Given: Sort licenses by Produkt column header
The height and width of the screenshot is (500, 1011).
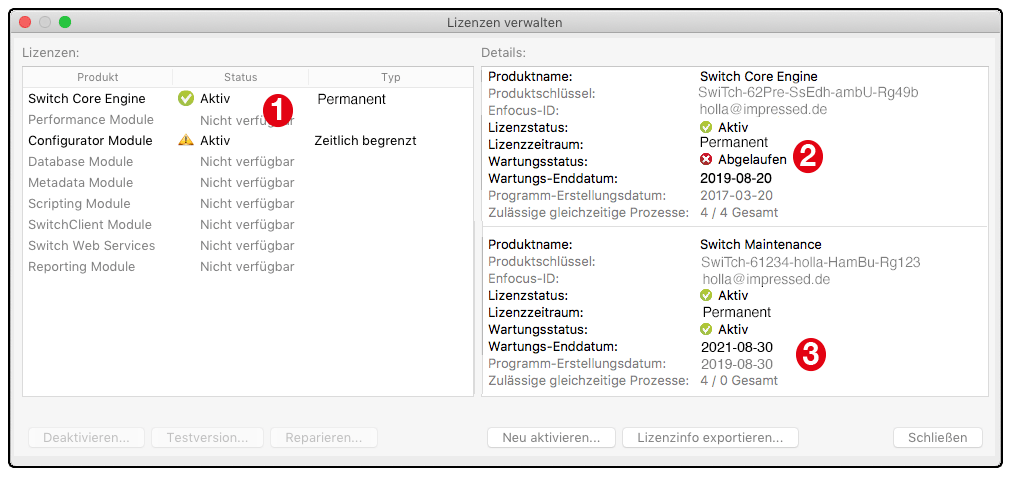Looking at the screenshot, I should pyautogui.click(x=98, y=77).
